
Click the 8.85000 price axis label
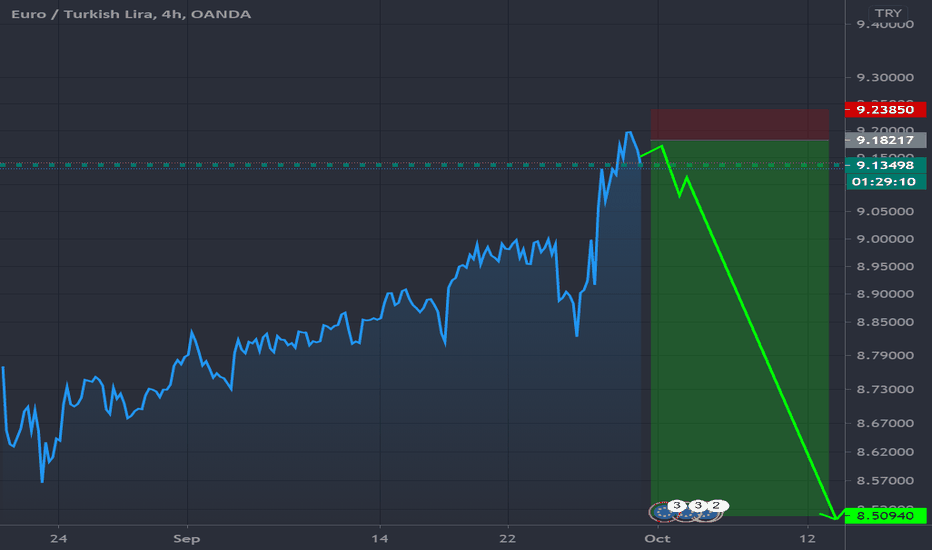tap(885, 322)
